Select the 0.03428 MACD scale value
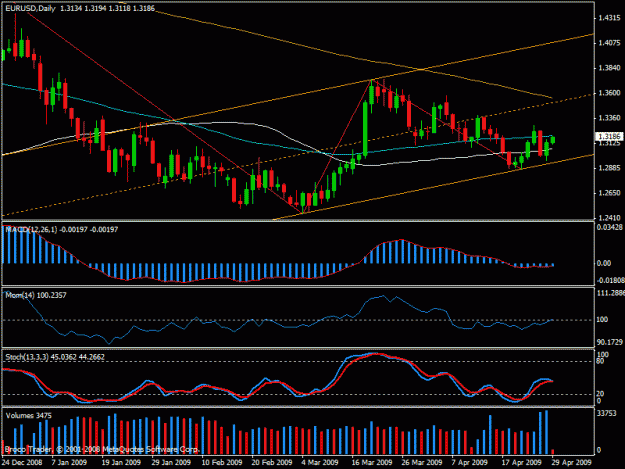 (609, 227)
